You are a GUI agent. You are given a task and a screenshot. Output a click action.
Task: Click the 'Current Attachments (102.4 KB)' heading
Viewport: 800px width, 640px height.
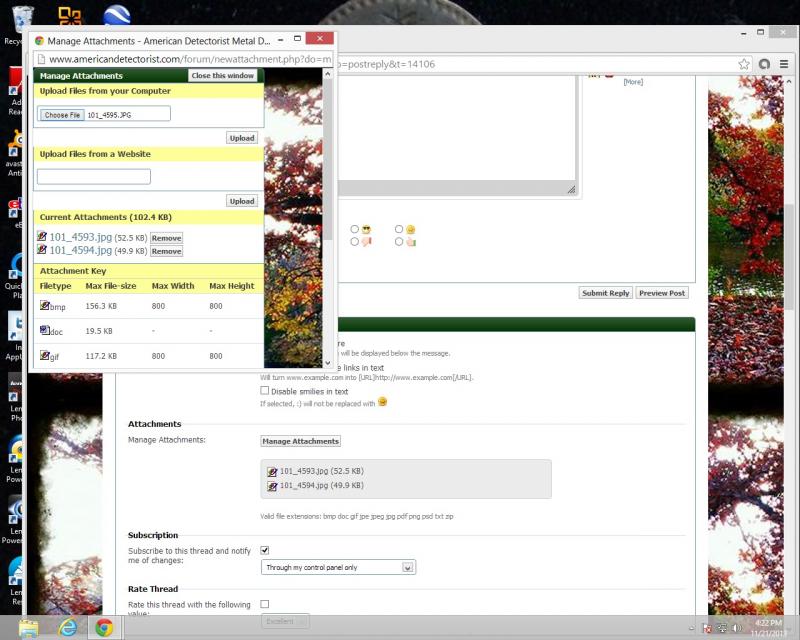[x=106, y=217]
